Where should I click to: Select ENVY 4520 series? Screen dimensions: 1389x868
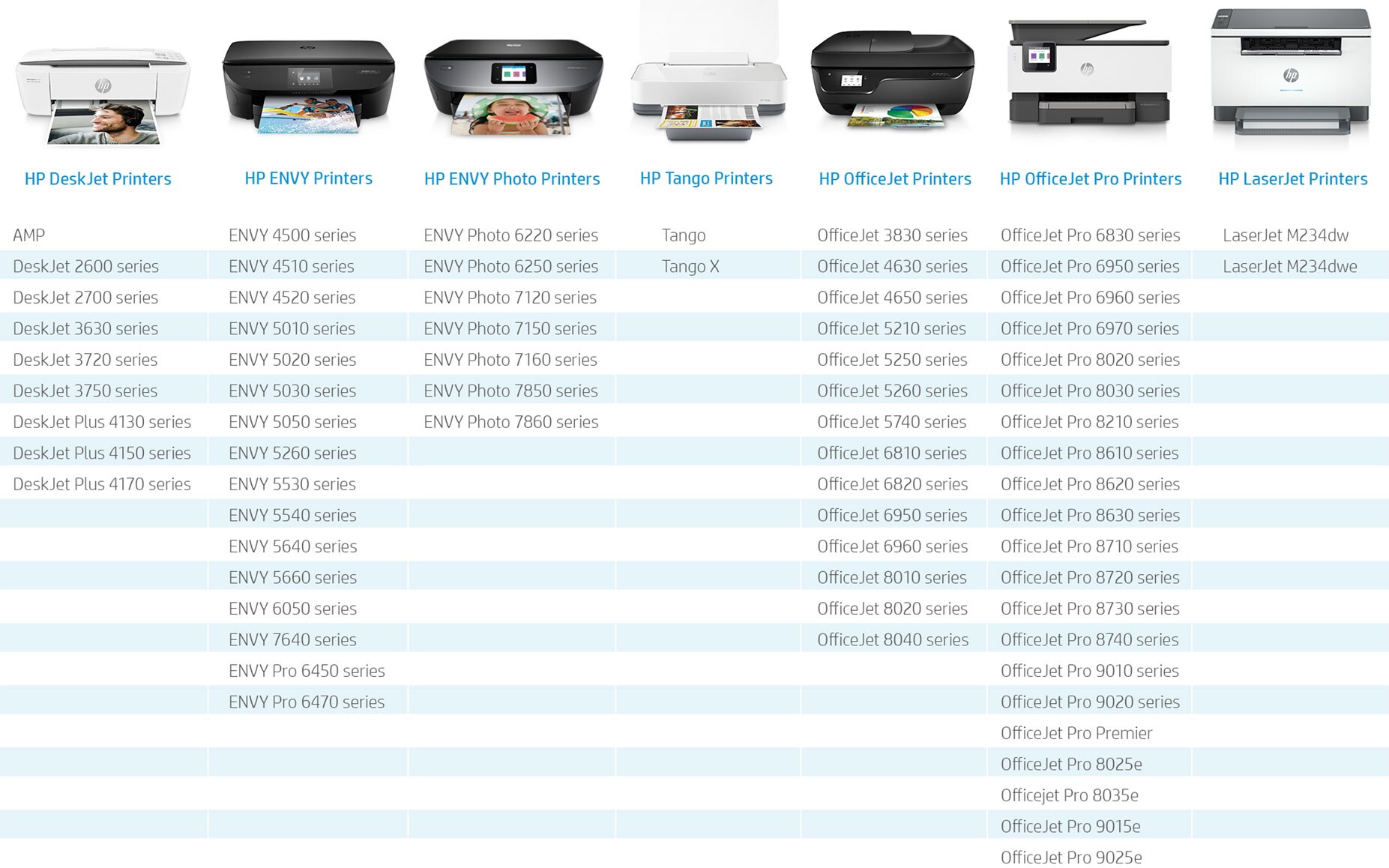[292, 298]
